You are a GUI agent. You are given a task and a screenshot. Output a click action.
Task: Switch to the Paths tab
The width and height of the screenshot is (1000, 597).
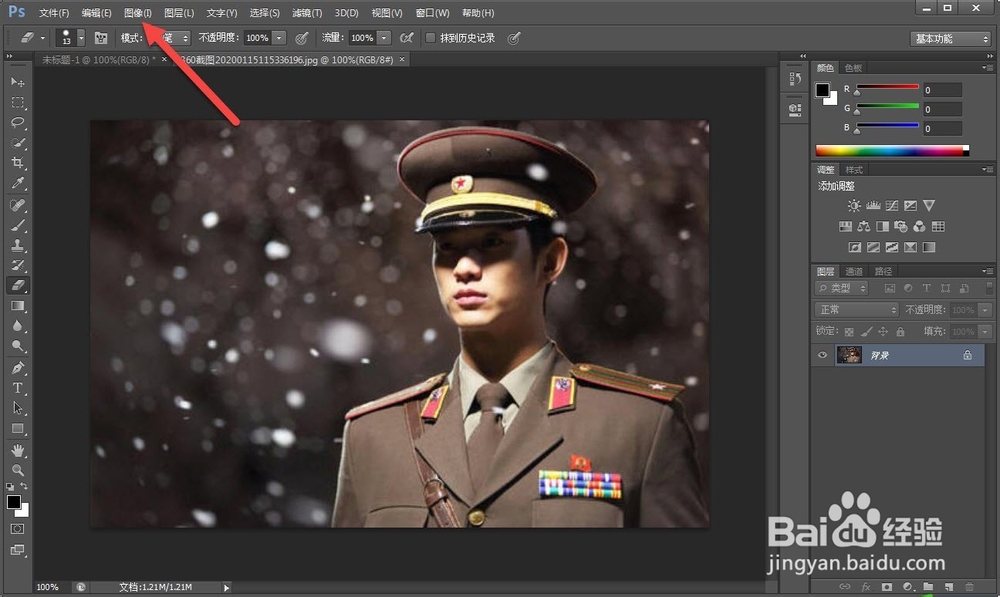pyautogui.click(x=883, y=271)
